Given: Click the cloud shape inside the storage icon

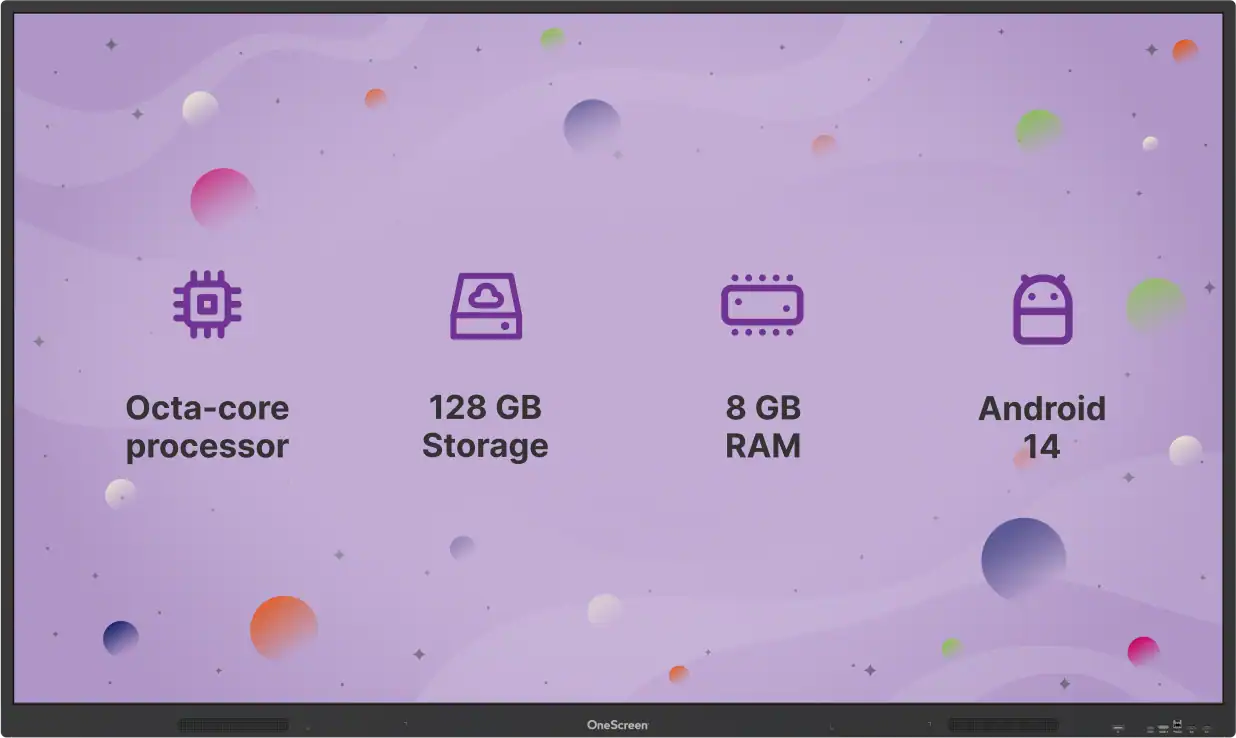Looking at the screenshot, I should (485, 296).
